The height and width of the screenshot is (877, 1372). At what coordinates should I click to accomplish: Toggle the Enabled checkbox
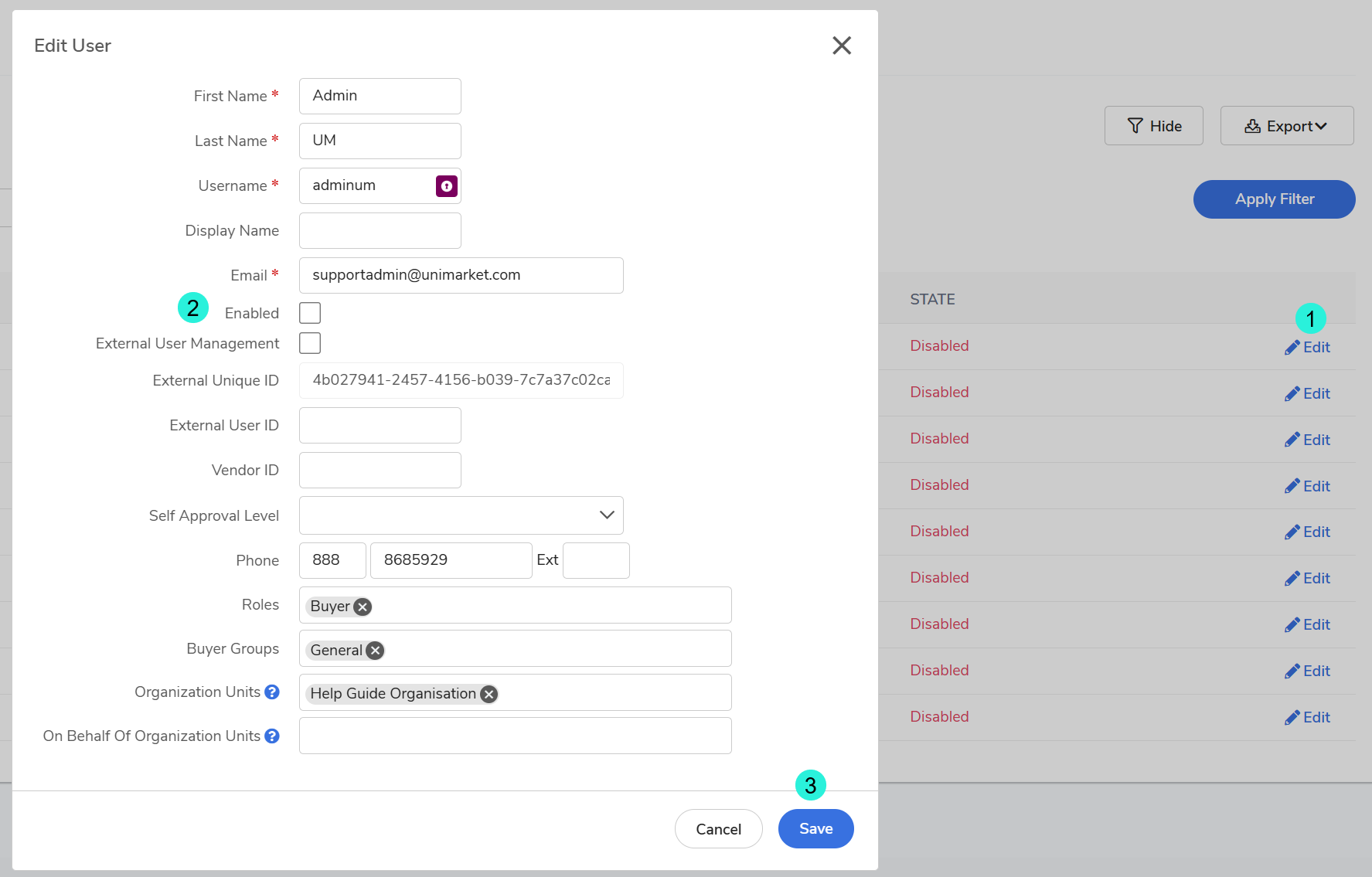310,313
